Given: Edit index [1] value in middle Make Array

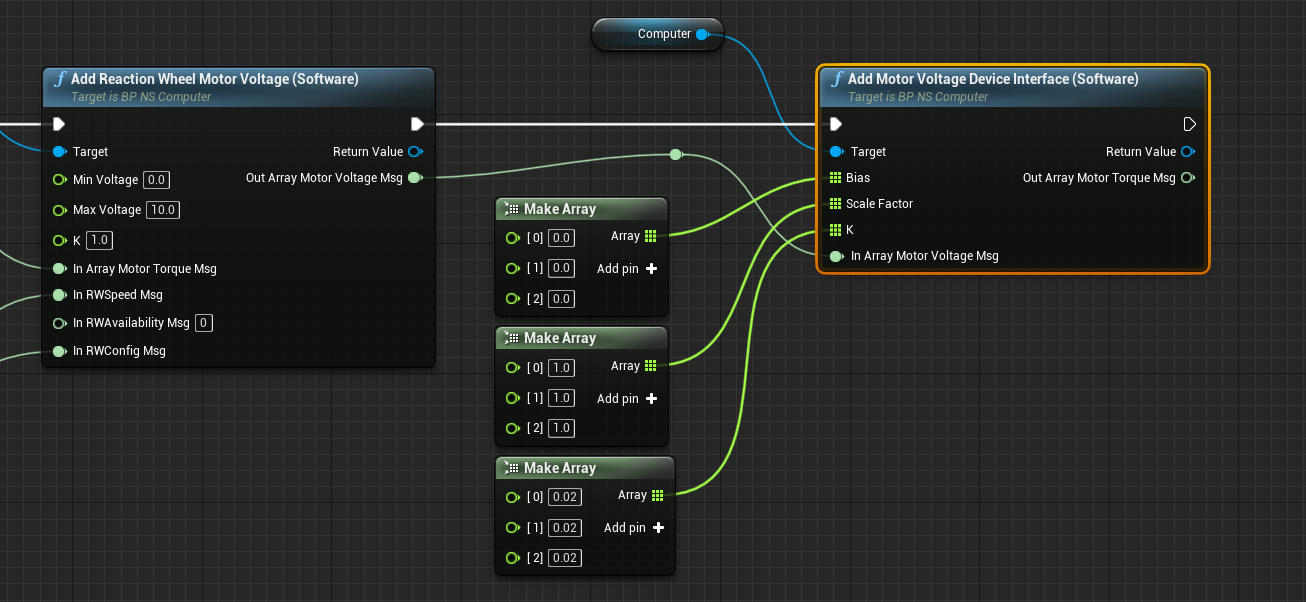Looking at the screenshot, I should click(562, 398).
